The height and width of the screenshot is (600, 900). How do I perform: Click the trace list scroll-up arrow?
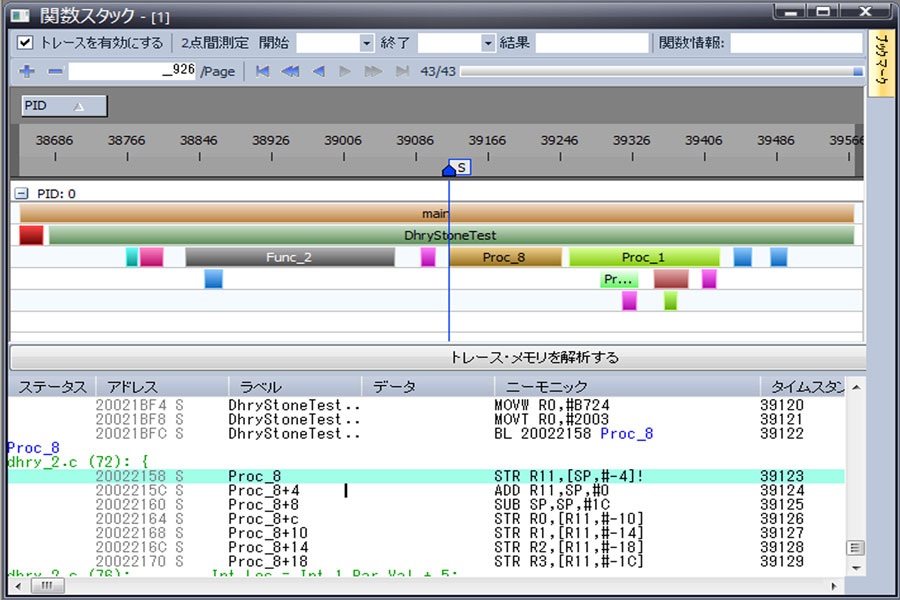click(856, 388)
